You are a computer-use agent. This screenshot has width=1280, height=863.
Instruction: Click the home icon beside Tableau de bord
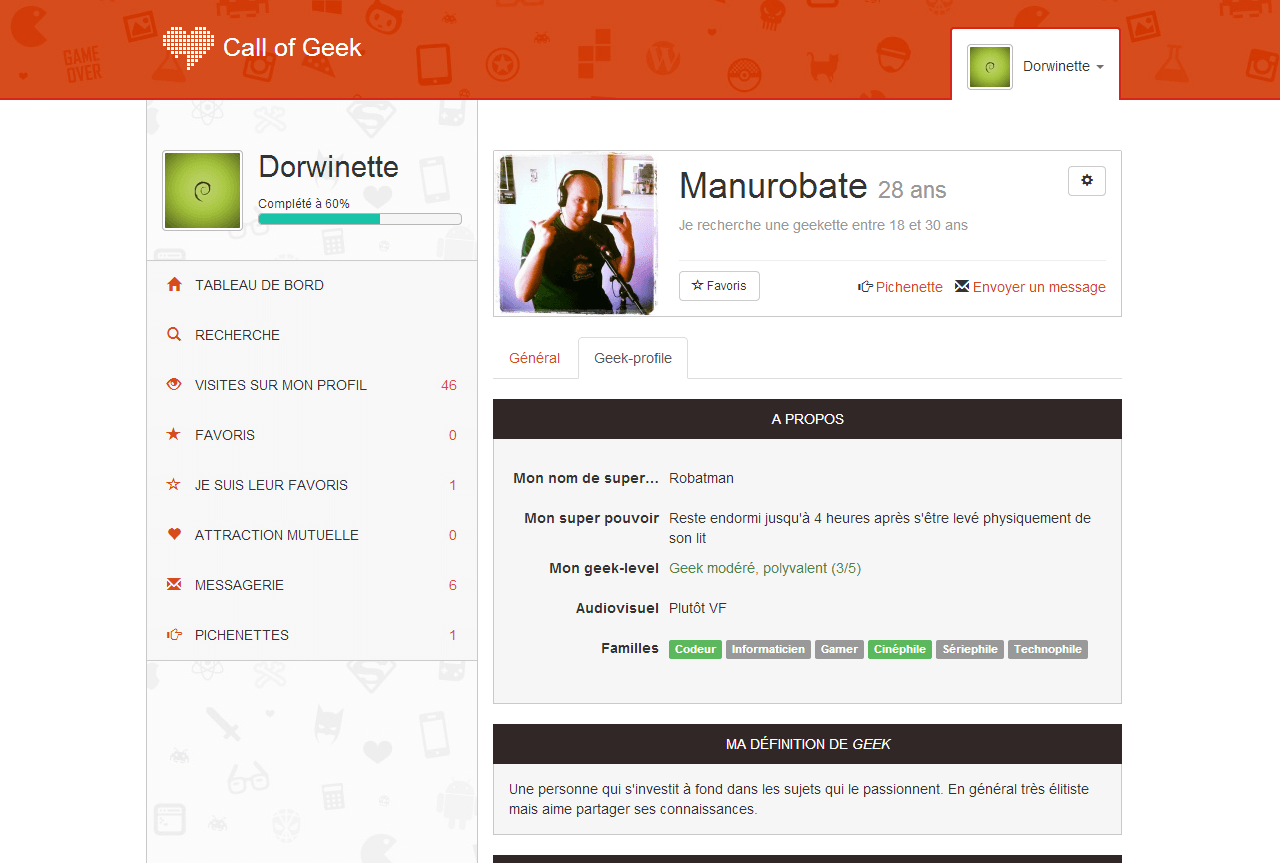click(174, 285)
